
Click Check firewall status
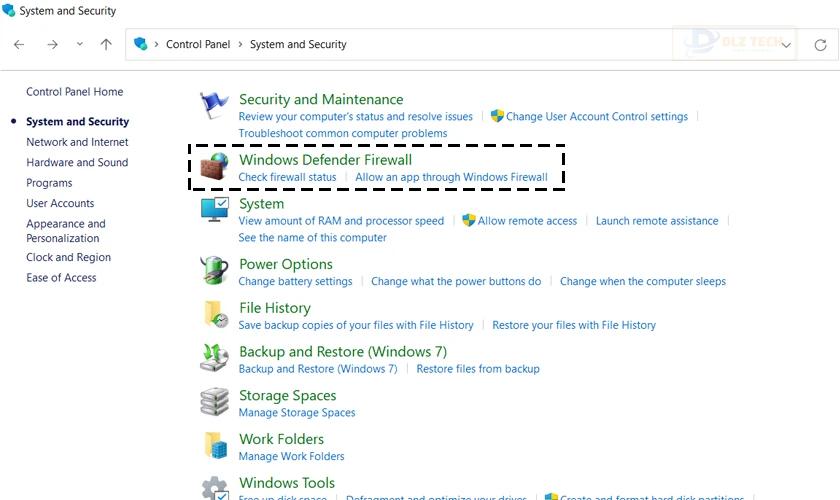point(287,177)
